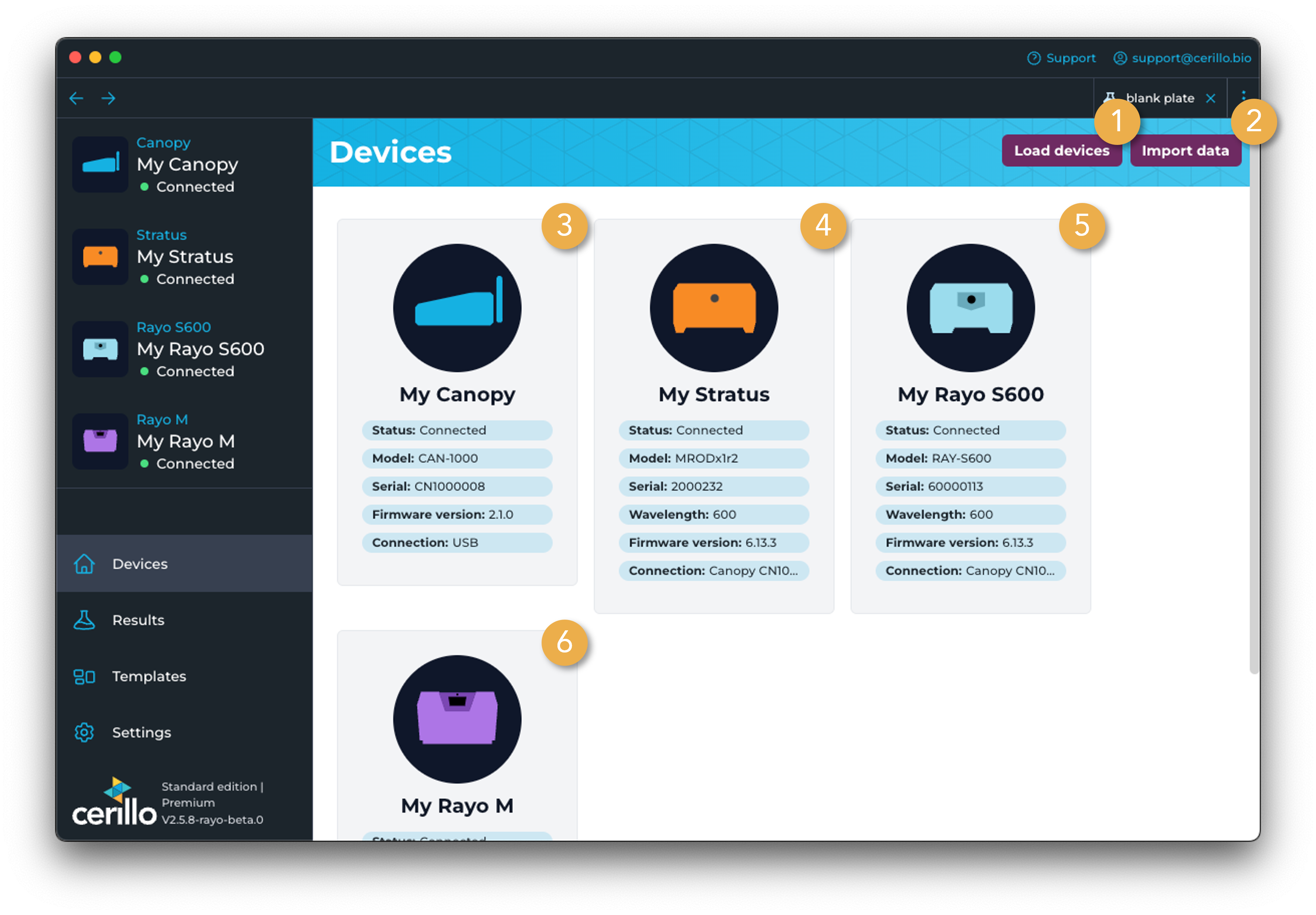Screen dimensions: 1316x915
Task: Open the My Rayo S600 card image
Action: 970,308
